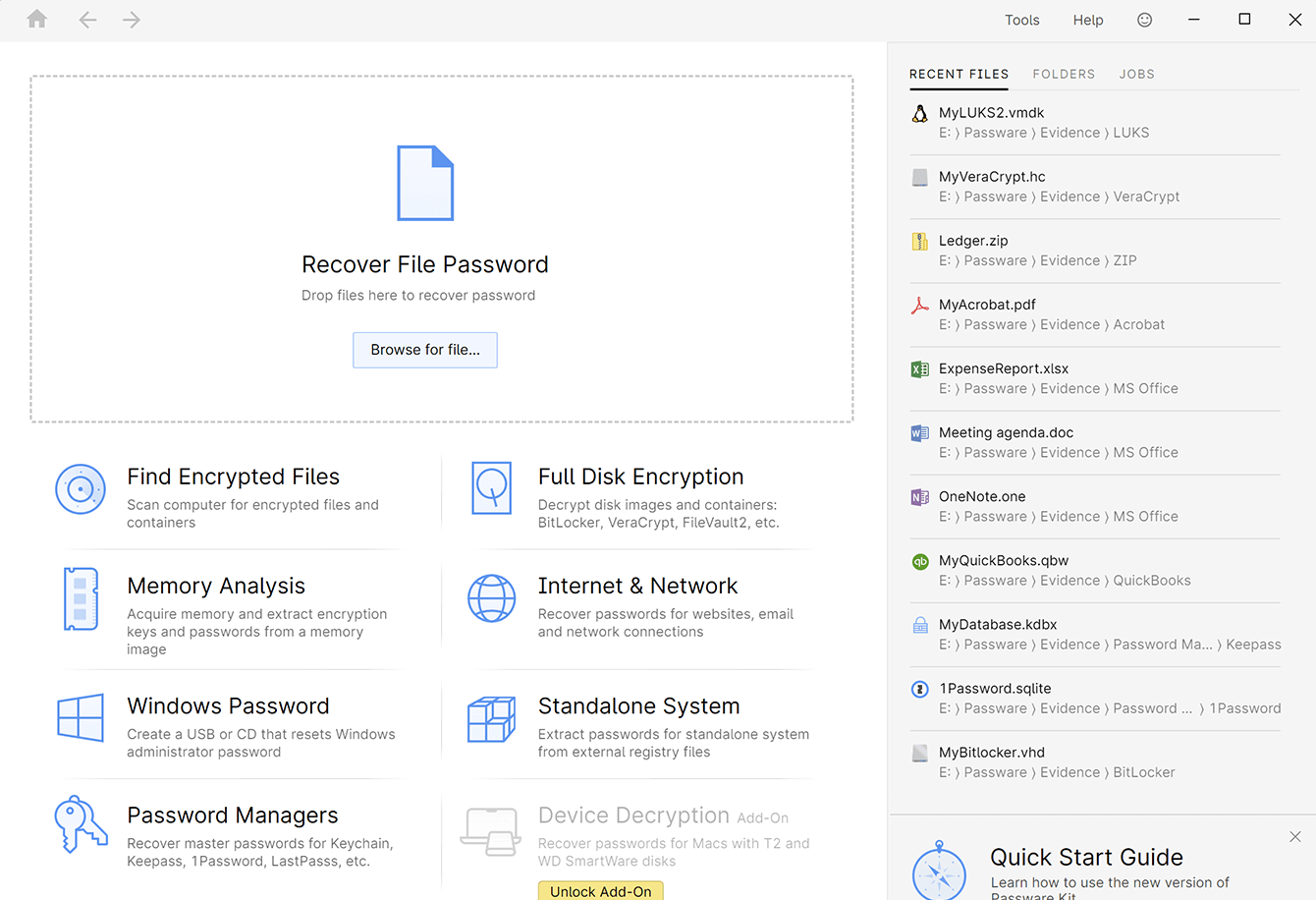Select the Password Managers keys icon
The width and height of the screenshot is (1316, 900).
click(80, 826)
